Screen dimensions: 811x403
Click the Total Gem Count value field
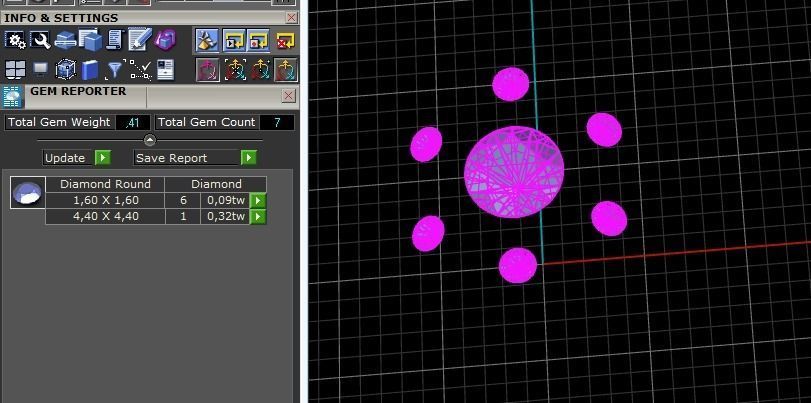click(277, 123)
